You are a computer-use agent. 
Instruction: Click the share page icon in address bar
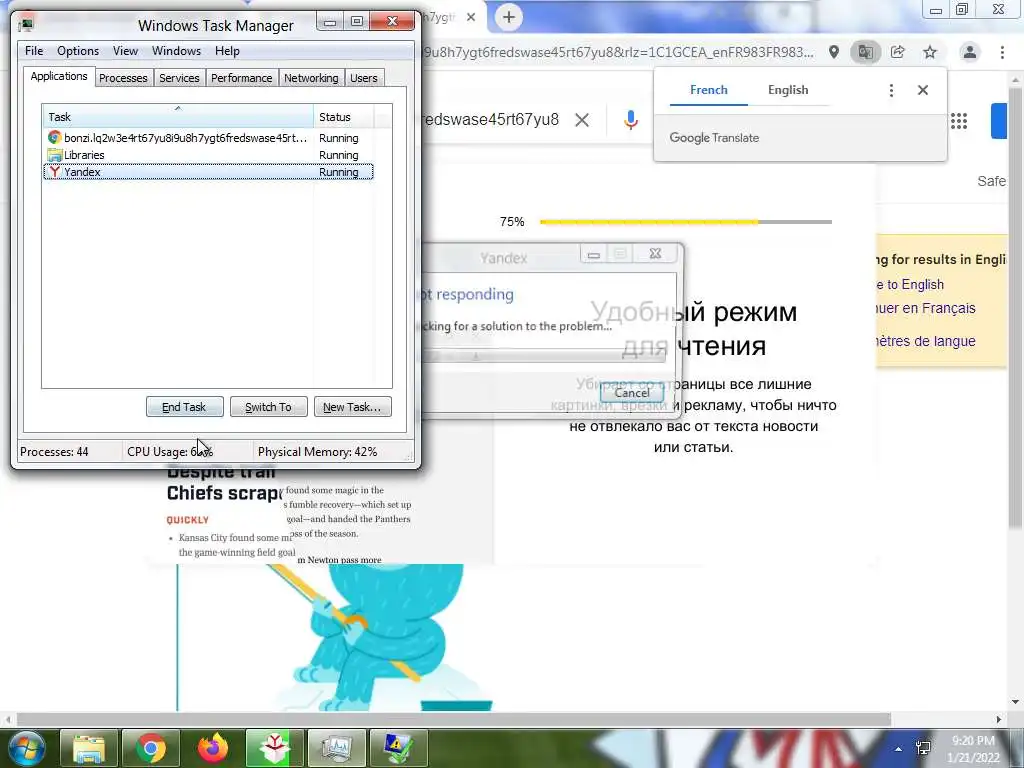tap(898, 52)
